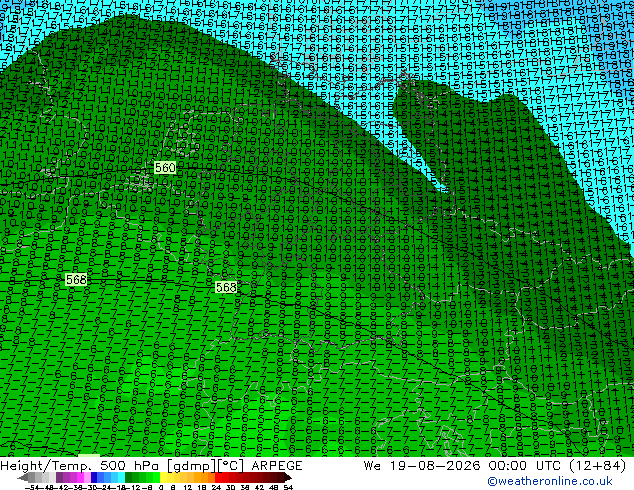
Task: Click the 568 contour label near map center
Action: (x=226, y=287)
